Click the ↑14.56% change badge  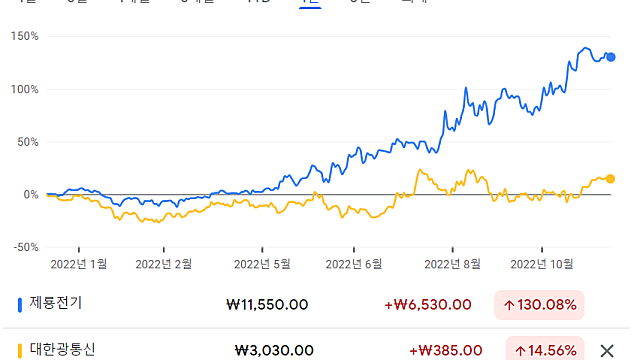545,350
